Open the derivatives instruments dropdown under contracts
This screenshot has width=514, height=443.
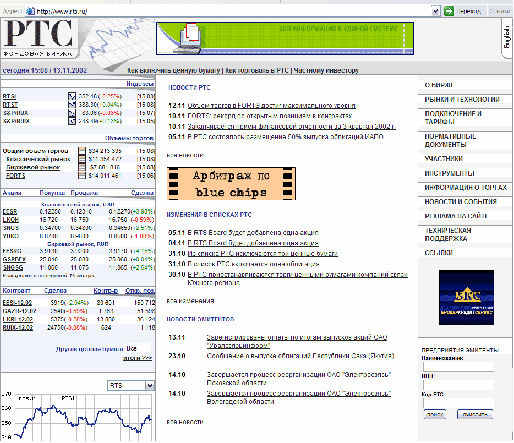point(137,348)
